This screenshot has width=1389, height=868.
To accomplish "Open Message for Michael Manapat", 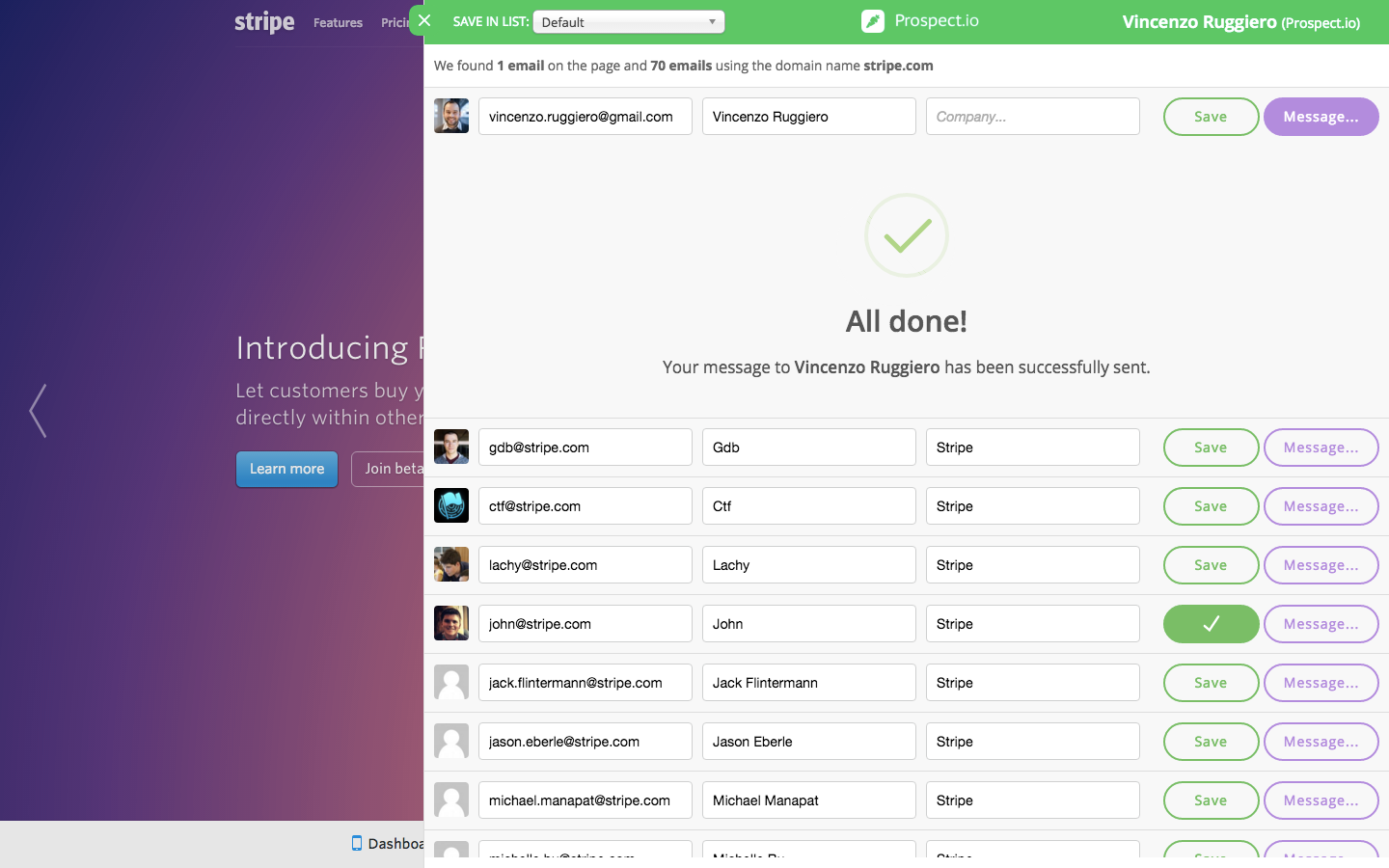I will (x=1321, y=800).
